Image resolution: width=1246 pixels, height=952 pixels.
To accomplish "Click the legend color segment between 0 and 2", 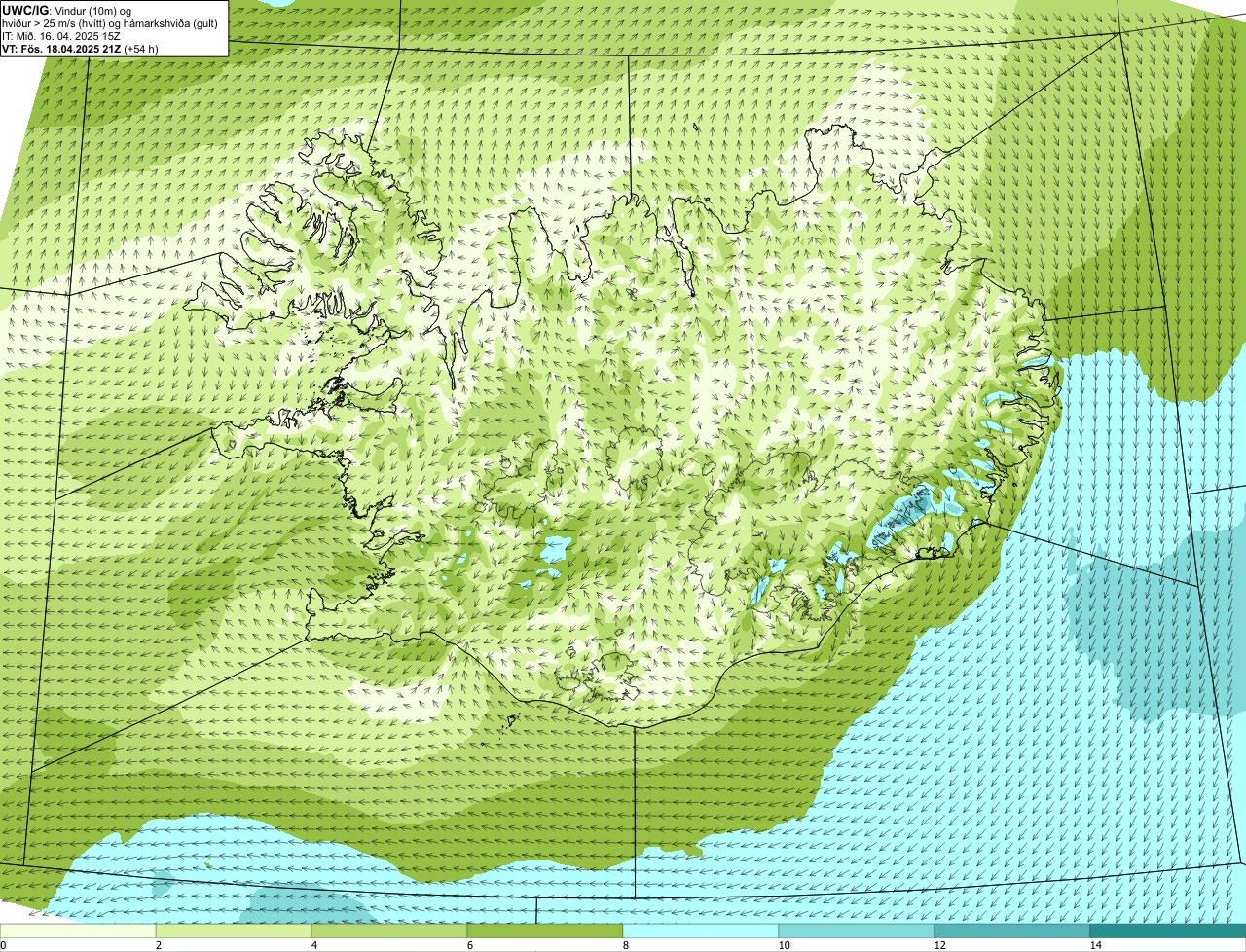I will pyautogui.click(x=78, y=931).
